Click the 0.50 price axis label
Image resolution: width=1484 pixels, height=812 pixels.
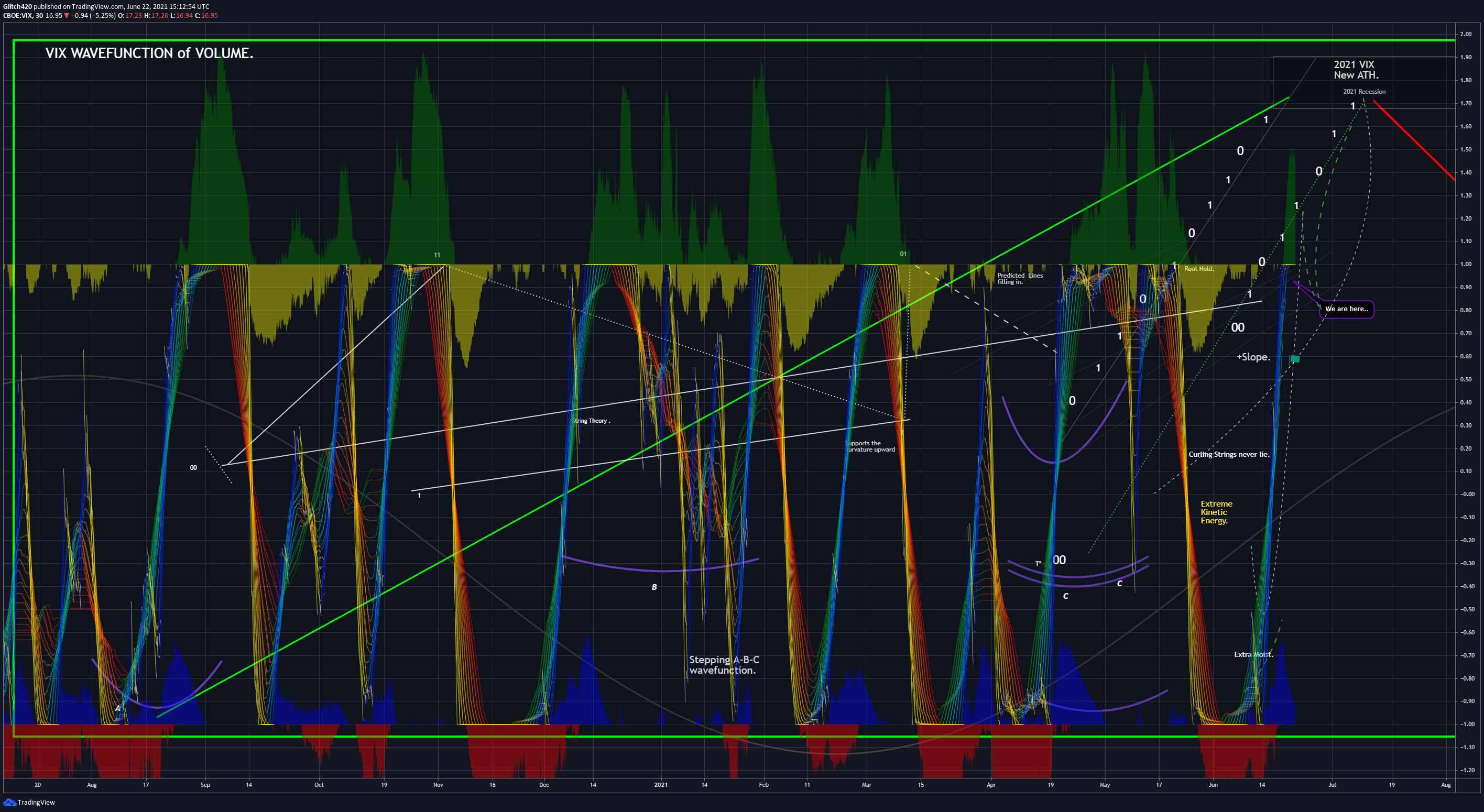tap(1466, 379)
